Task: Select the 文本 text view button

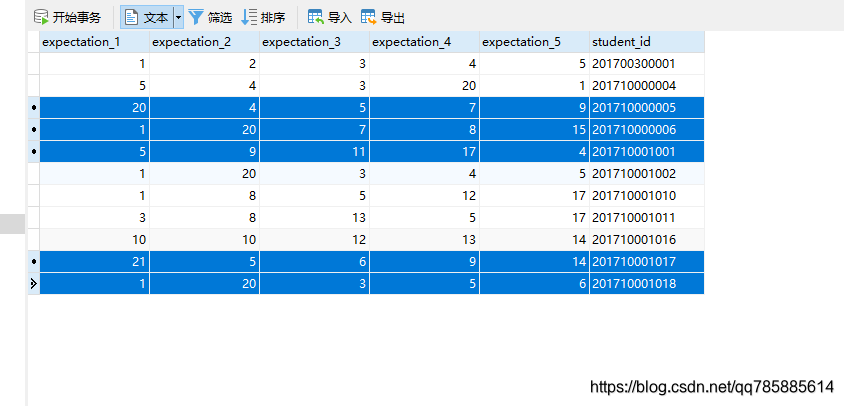Action: [146, 17]
